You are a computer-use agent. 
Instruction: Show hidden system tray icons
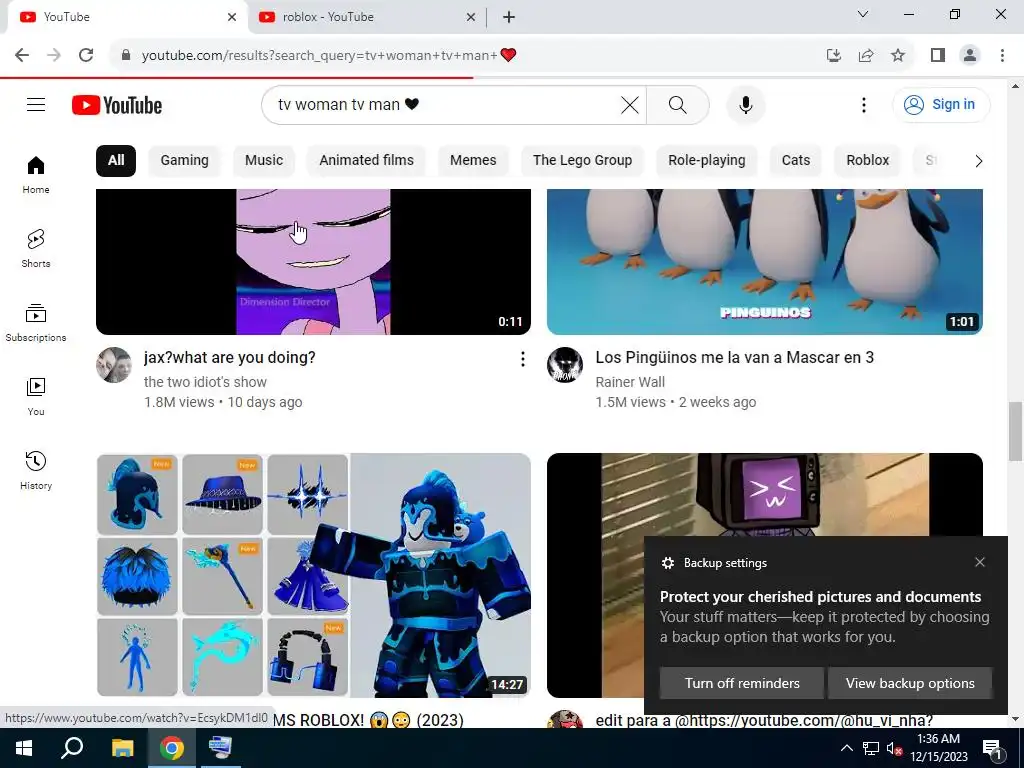[x=846, y=748]
